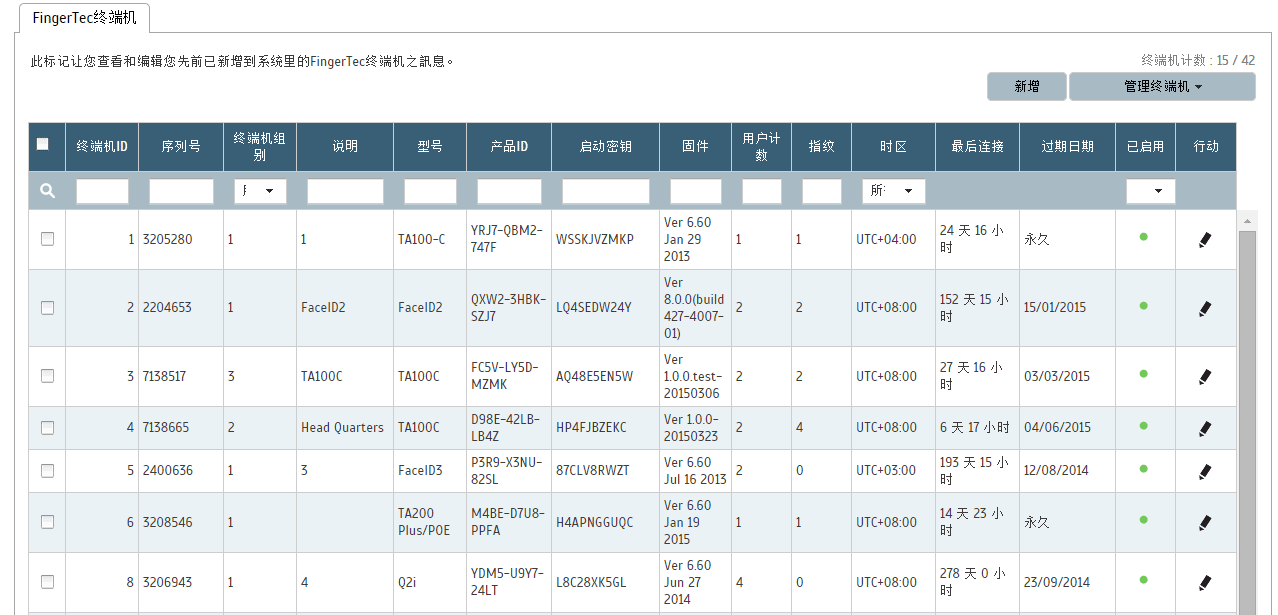The height and width of the screenshot is (615, 1278).
Task: Click the 用户计数 filter input
Action: [x=761, y=191]
